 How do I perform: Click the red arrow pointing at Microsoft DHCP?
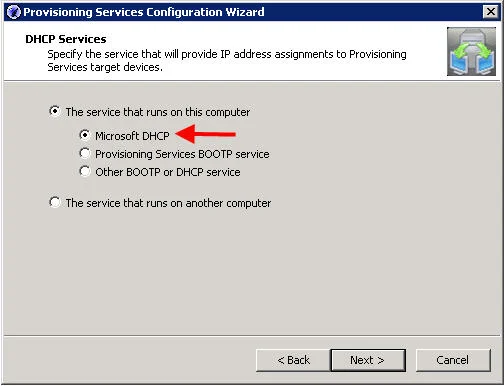pos(205,134)
